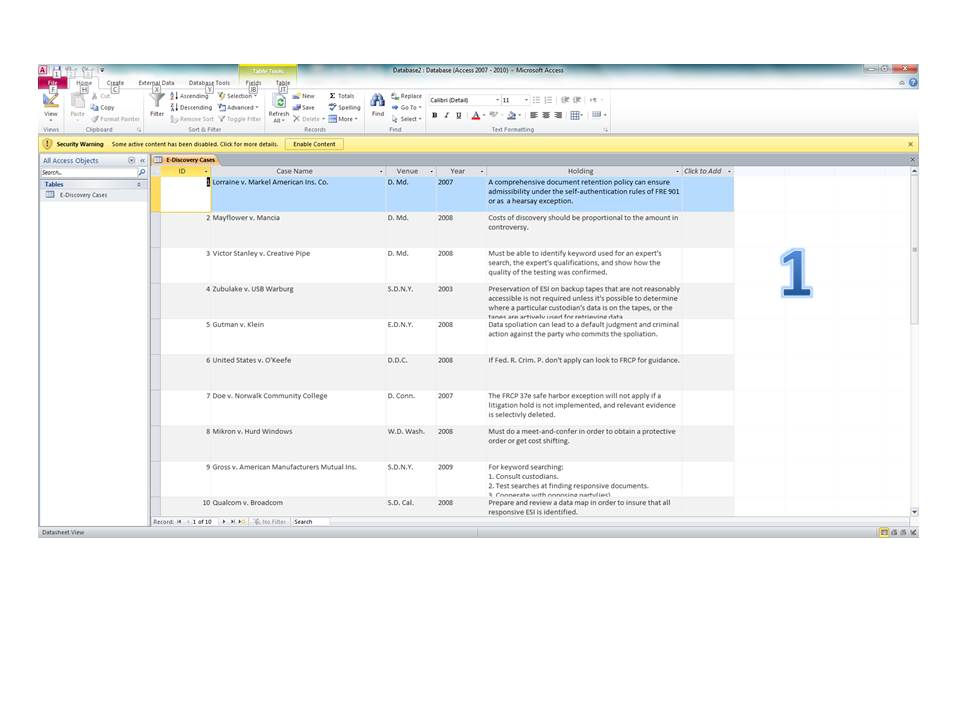Open the font name Calibri dropdown

point(497,100)
